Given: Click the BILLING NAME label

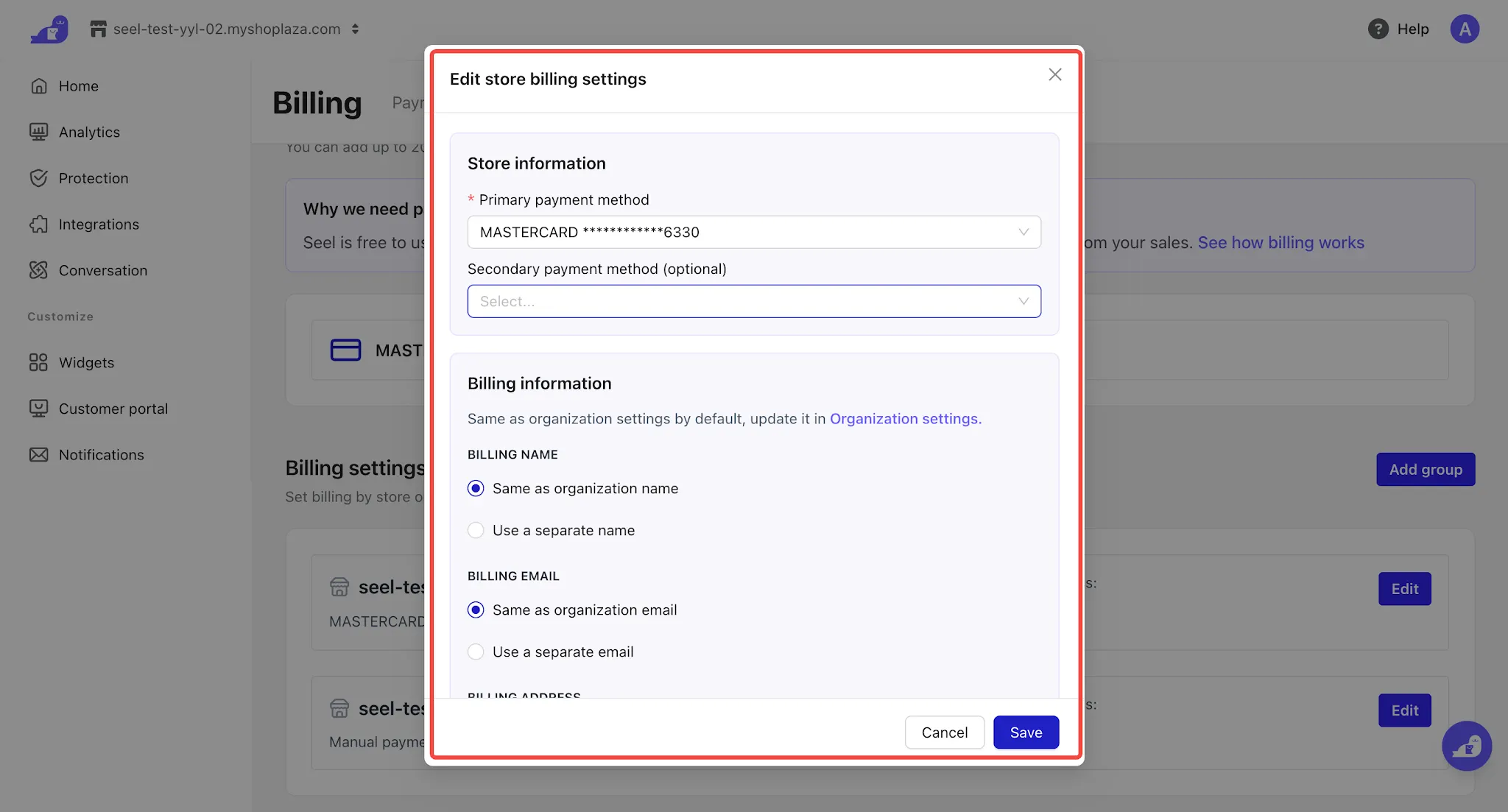Looking at the screenshot, I should 512,455.
